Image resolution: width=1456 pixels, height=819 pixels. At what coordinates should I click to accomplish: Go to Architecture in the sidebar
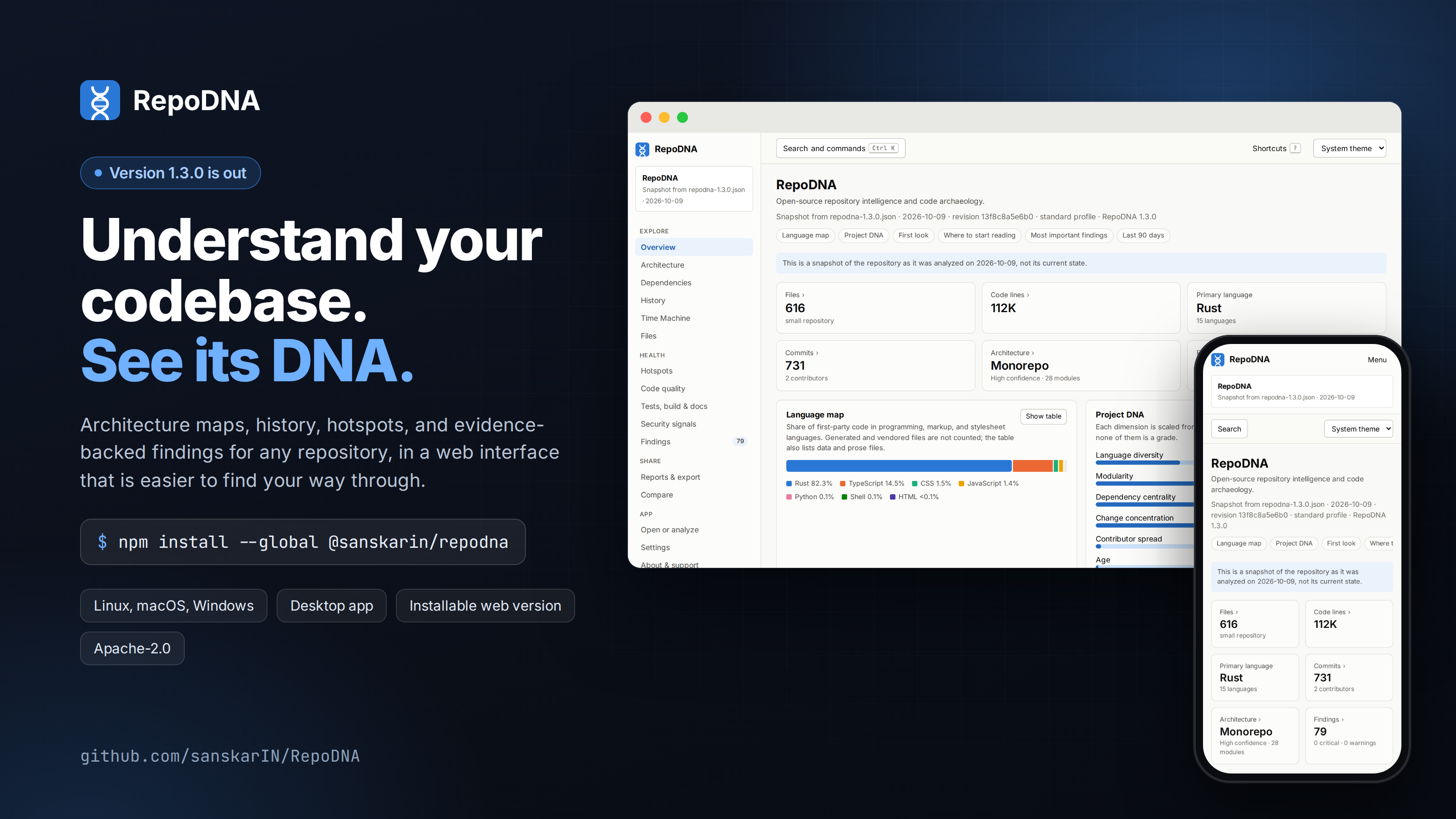point(693,264)
